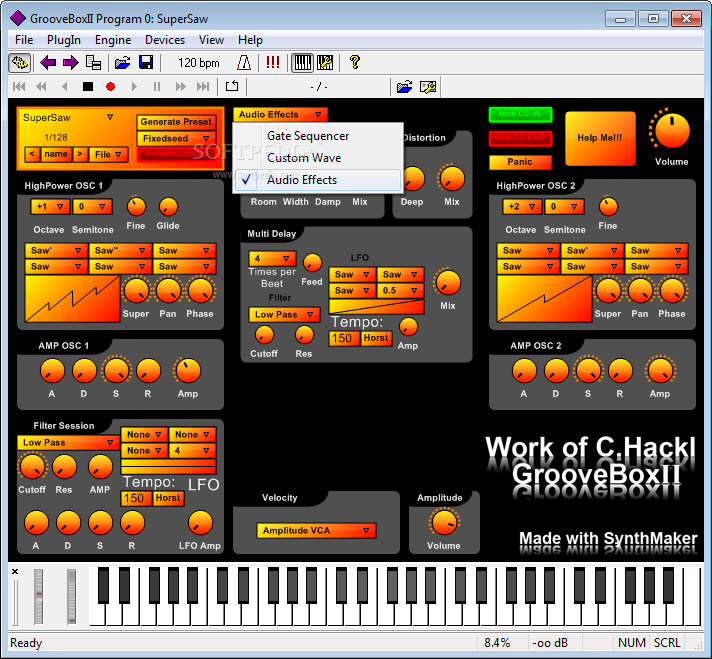This screenshot has width=712, height=659.
Task: Click the Multi Delay Tempo 150 field
Action: [x=344, y=338]
